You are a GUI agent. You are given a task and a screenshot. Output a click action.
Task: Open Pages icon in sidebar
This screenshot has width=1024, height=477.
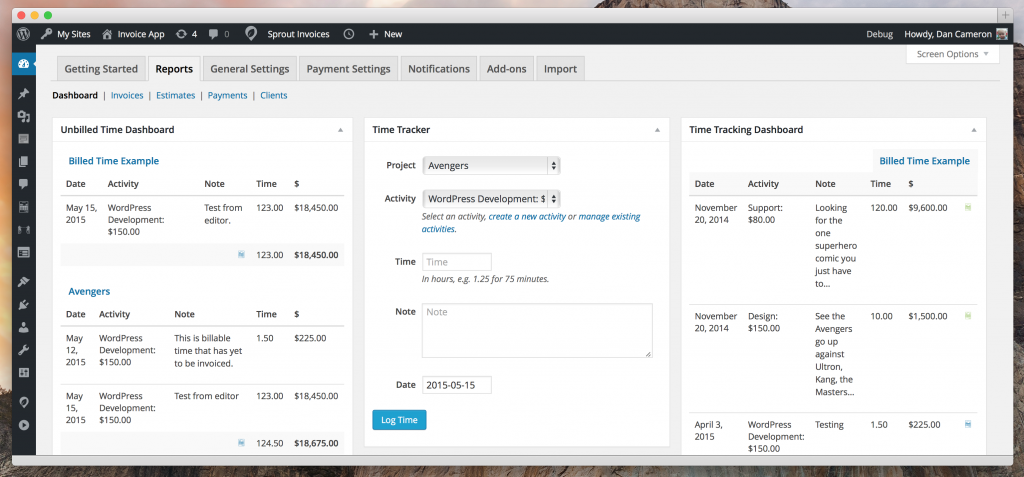[24, 161]
